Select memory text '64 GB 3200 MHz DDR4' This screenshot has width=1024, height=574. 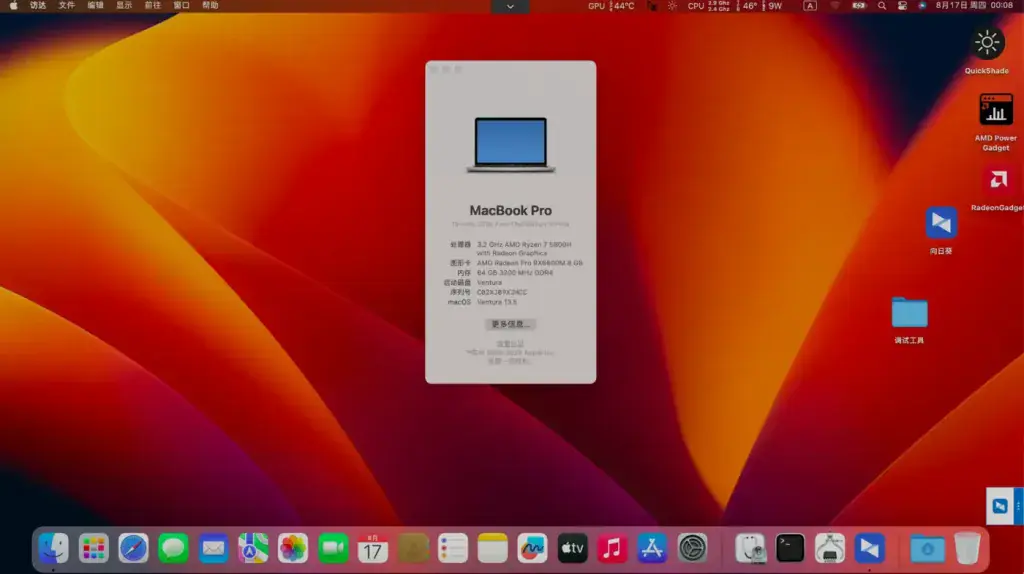point(515,273)
